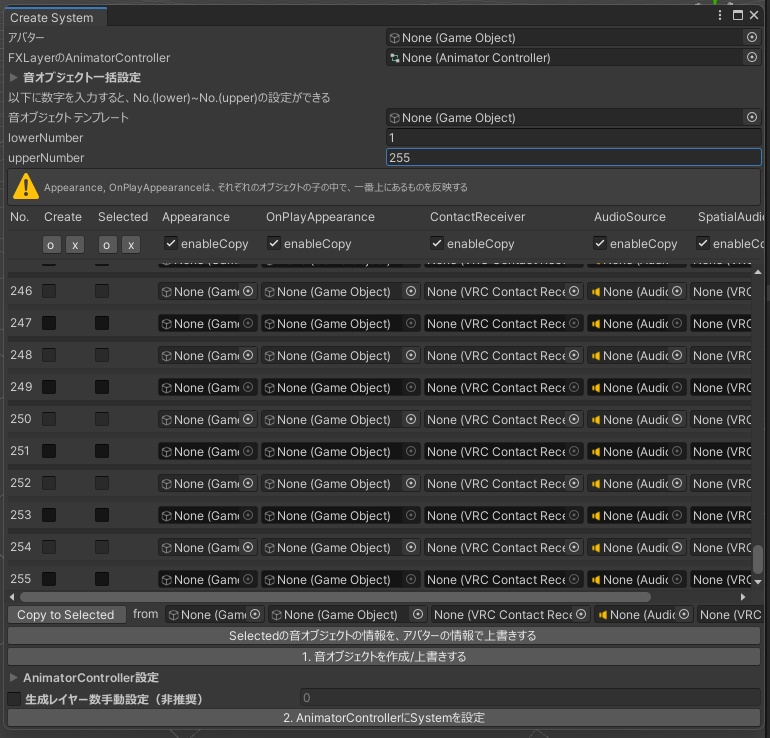Check Create checkbox for row 254
Viewport: 770px width, 738px height.
49,547
